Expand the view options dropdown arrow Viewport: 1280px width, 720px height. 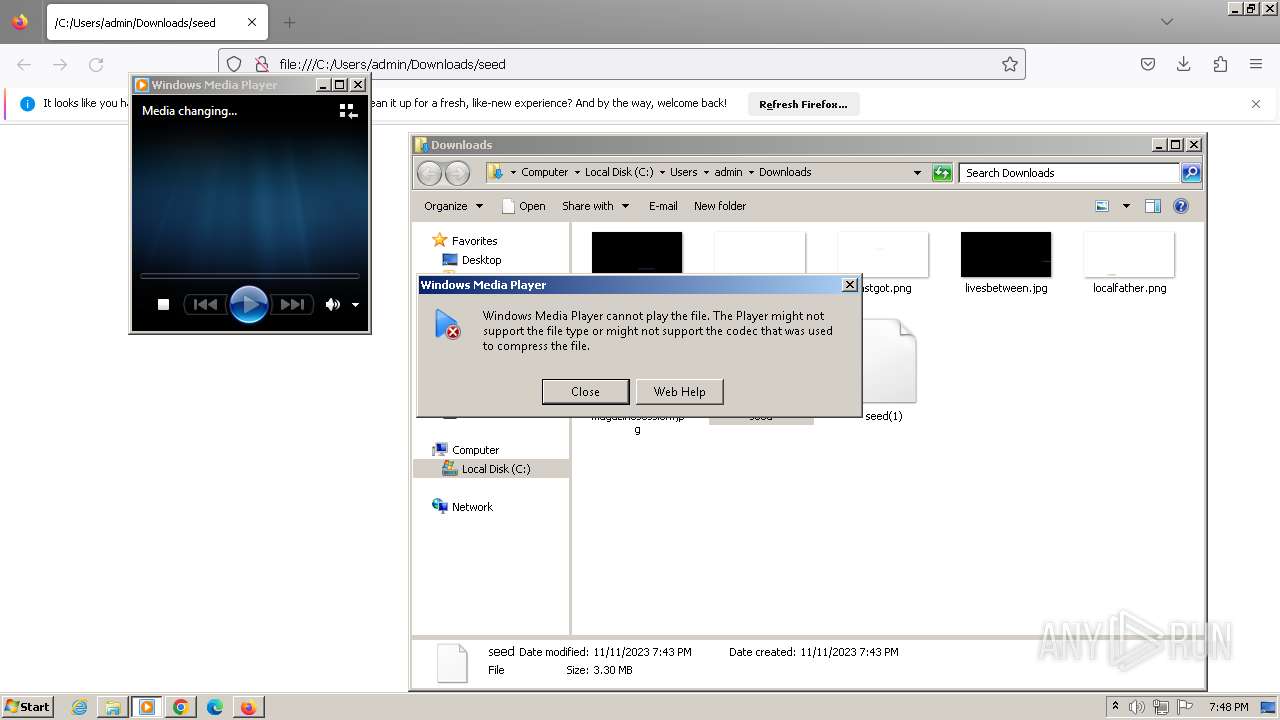coord(1126,206)
